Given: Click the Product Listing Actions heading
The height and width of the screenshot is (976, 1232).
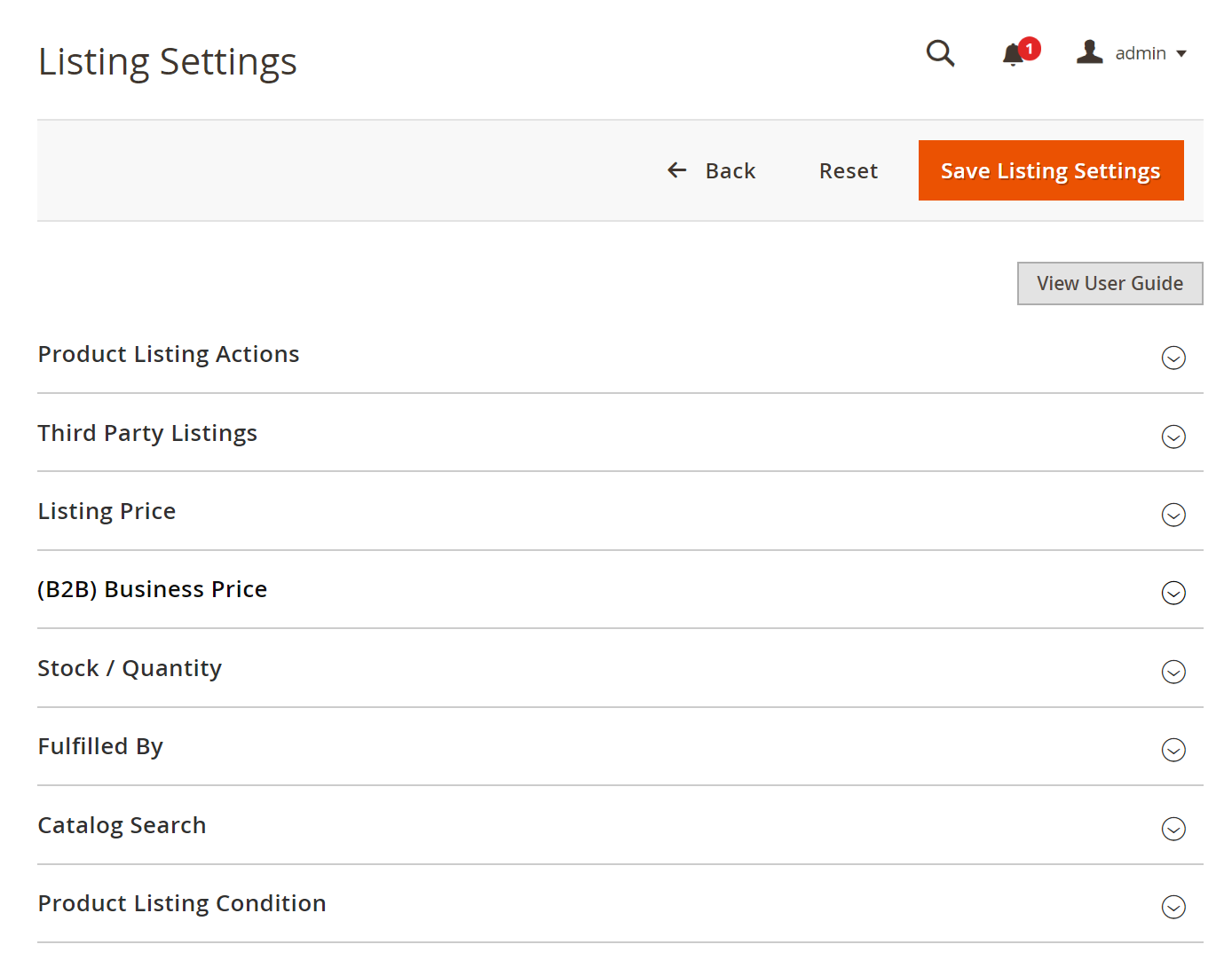Looking at the screenshot, I should point(169,354).
